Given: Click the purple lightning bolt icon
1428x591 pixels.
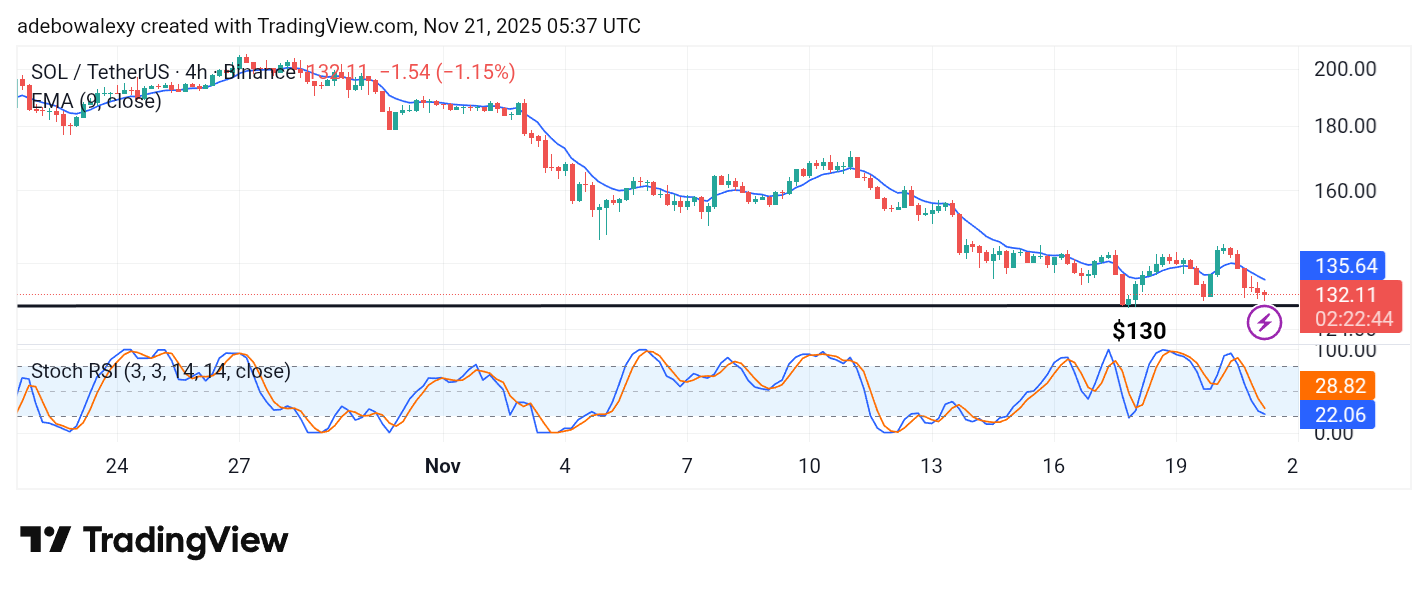Looking at the screenshot, I should [1265, 322].
